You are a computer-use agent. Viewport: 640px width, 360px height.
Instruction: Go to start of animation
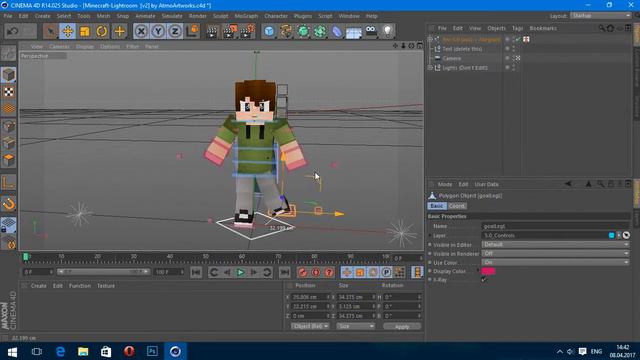click(x=196, y=272)
